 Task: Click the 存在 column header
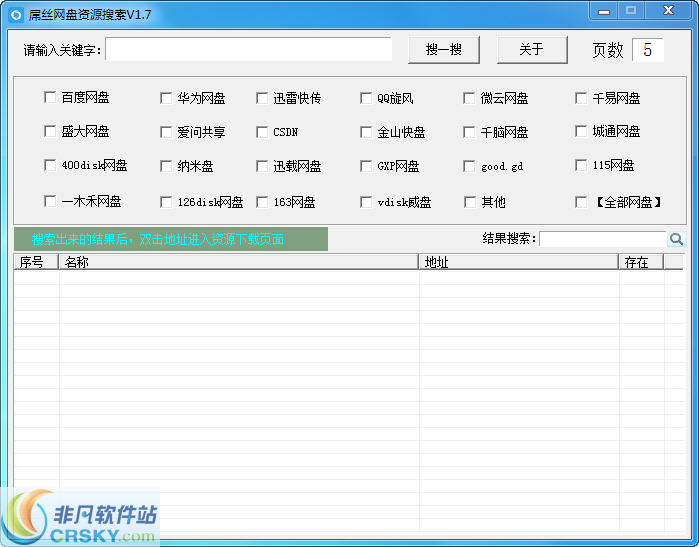pyautogui.click(x=641, y=262)
